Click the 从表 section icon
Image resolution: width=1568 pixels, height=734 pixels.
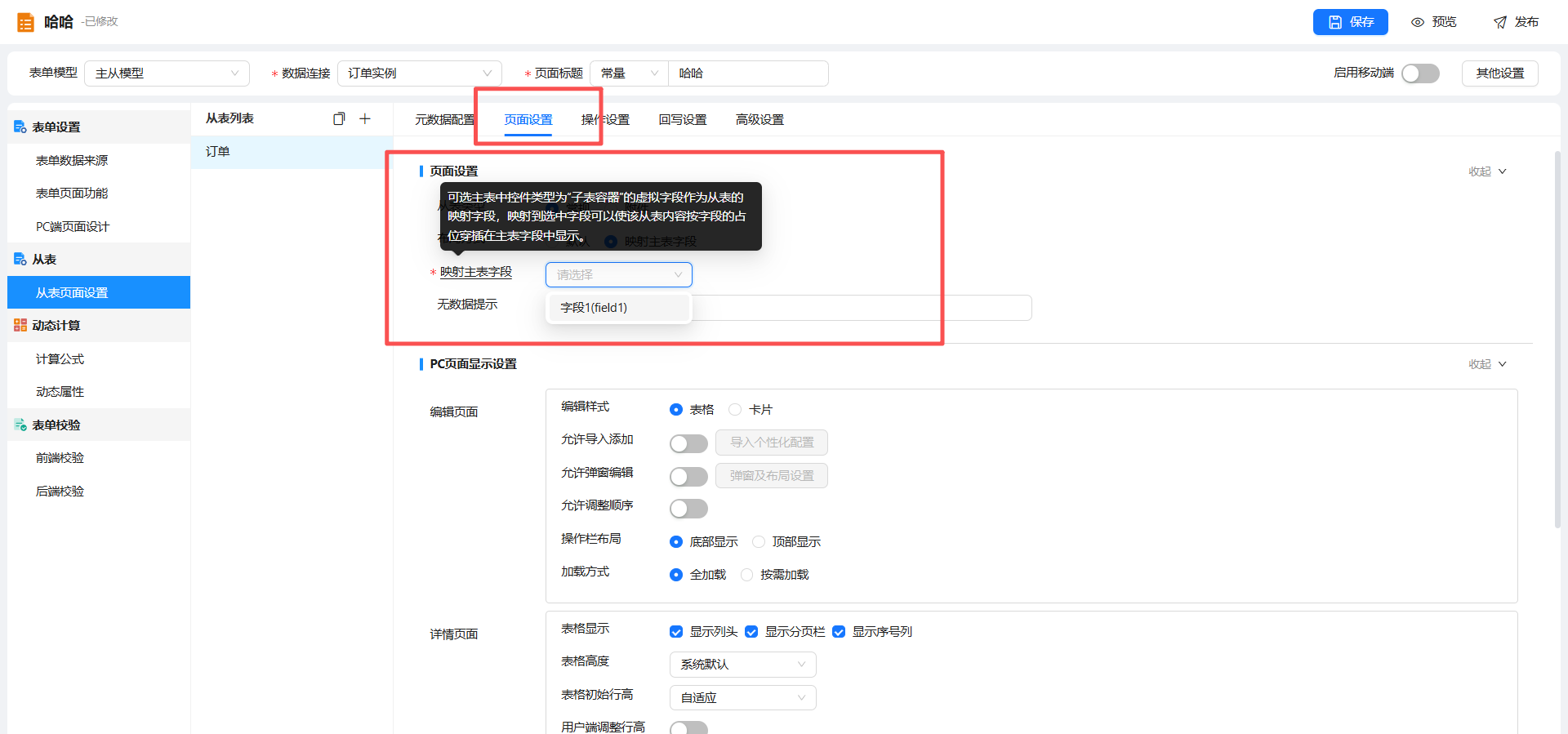(20, 259)
